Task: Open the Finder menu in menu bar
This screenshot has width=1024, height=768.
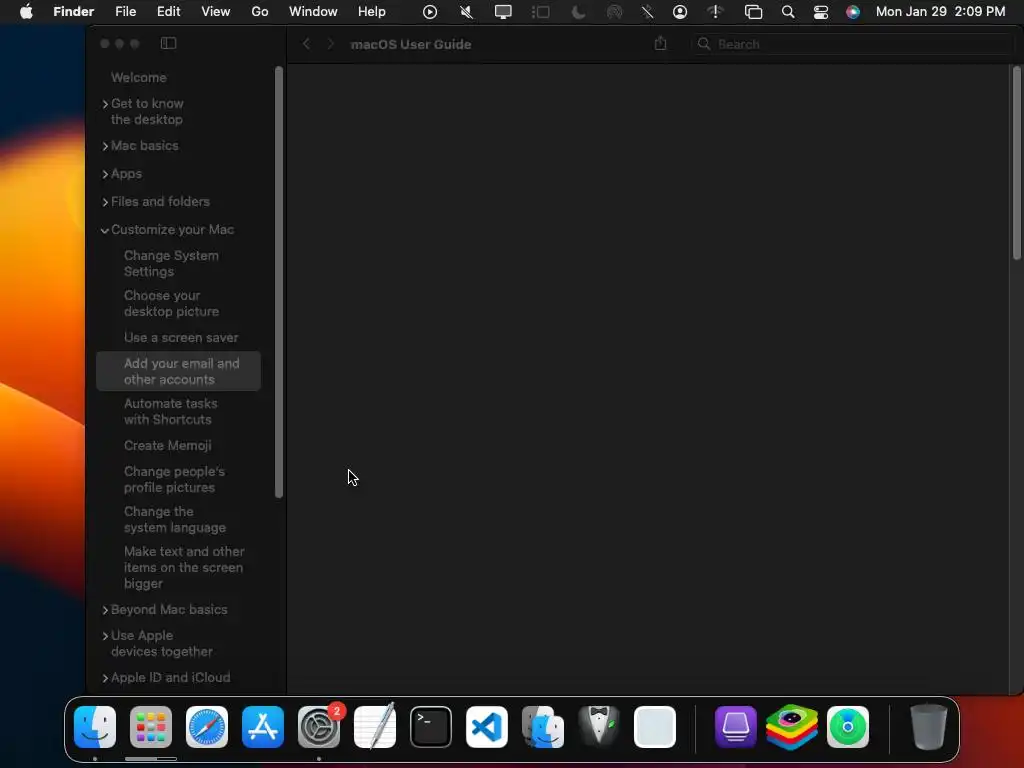Action: [x=74, y=12]
